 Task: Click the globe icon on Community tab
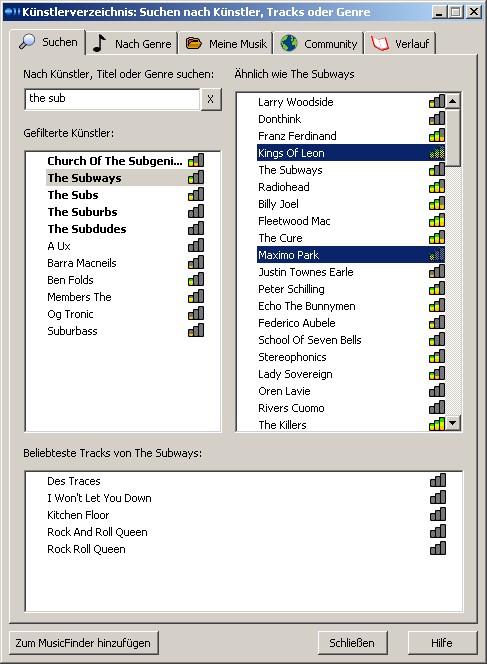pyautogui.click(x=289, y=44)
